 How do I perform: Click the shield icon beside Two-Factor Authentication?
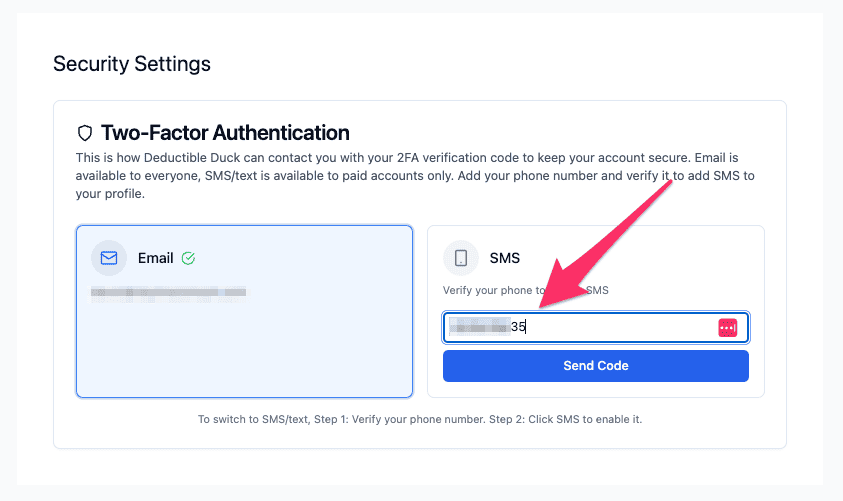pyautogui.click(x=85, y=133)
